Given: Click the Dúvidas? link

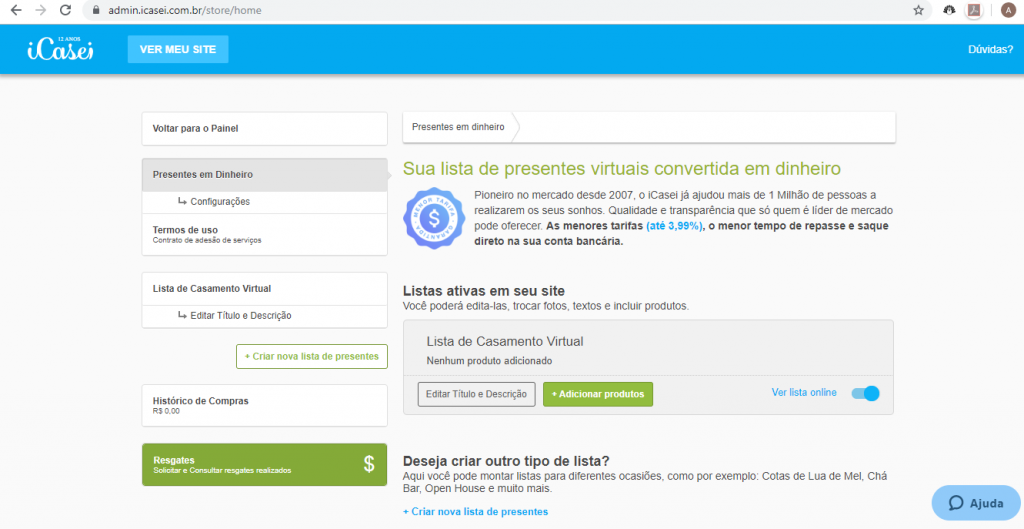Looking at the screenshot, I should click(990, 49).
